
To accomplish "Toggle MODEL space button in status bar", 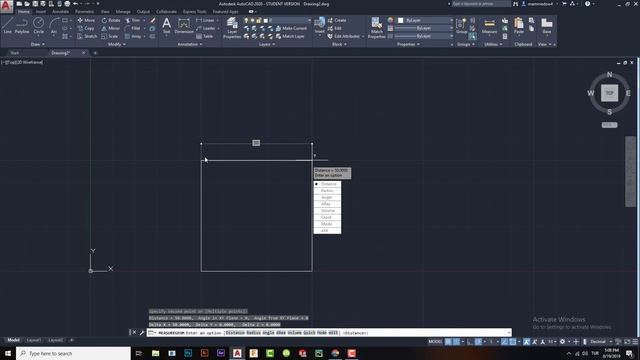I will (x=435, y=342).
